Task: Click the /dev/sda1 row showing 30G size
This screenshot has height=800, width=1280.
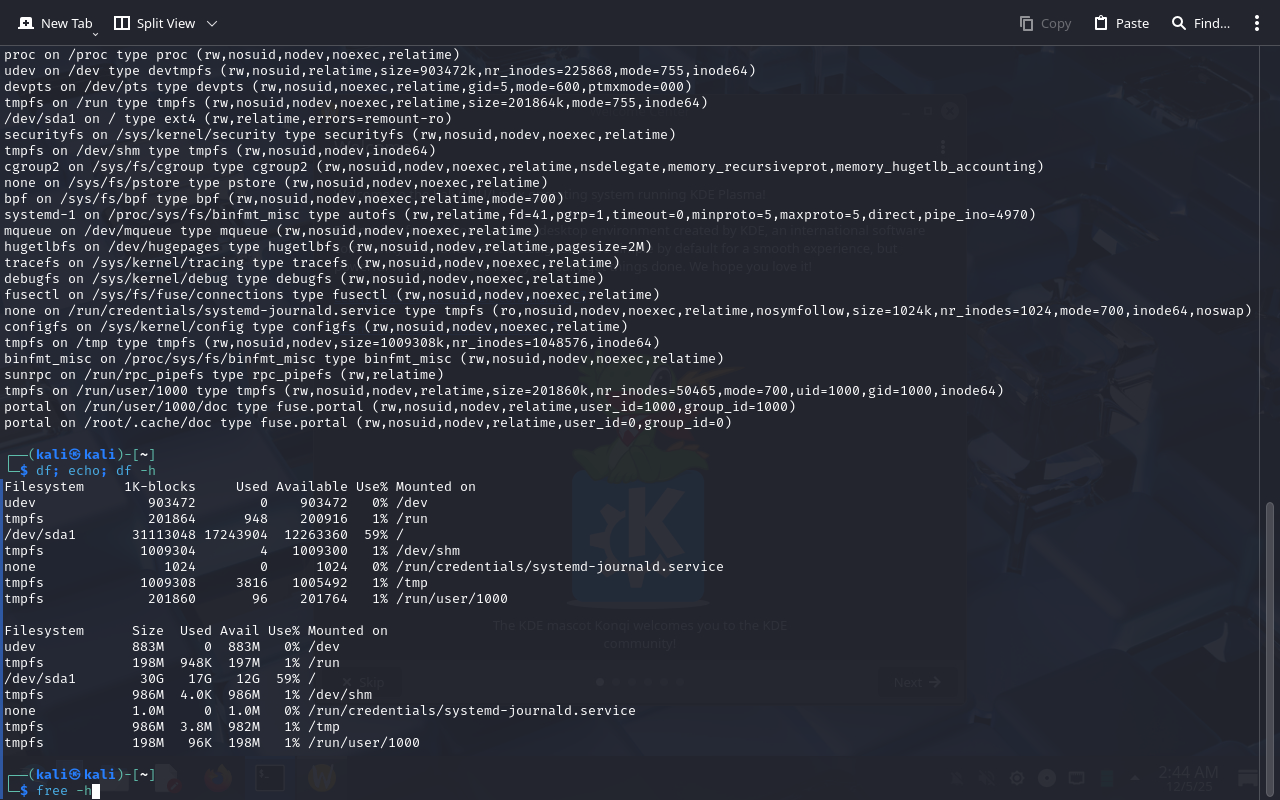Action: pos(200,678)
